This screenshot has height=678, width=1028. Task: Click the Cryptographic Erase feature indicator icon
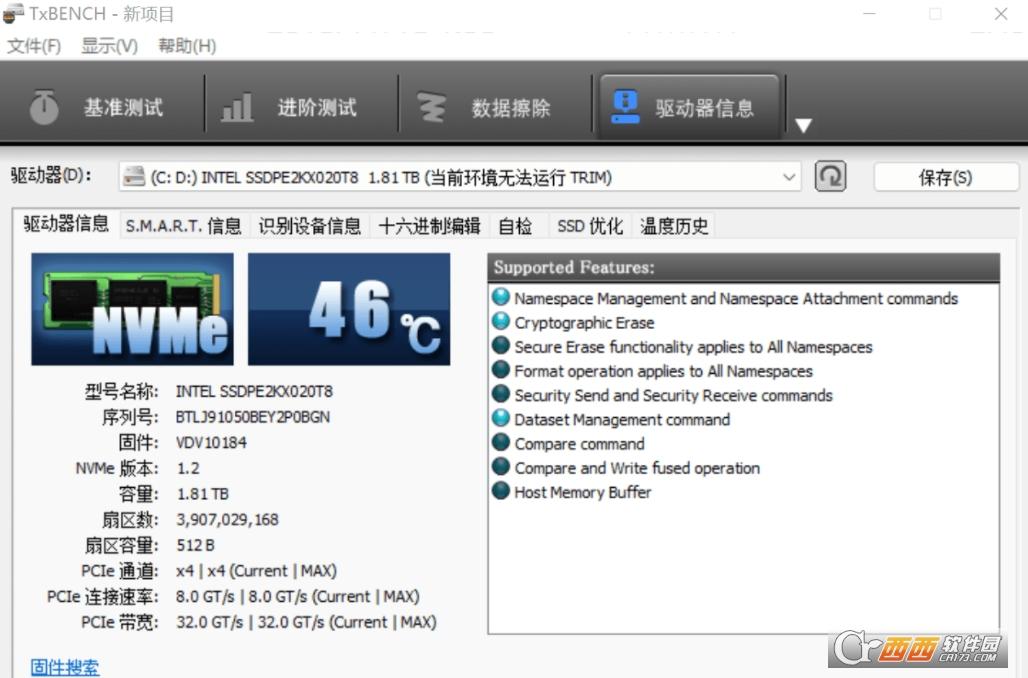point(501,321)
